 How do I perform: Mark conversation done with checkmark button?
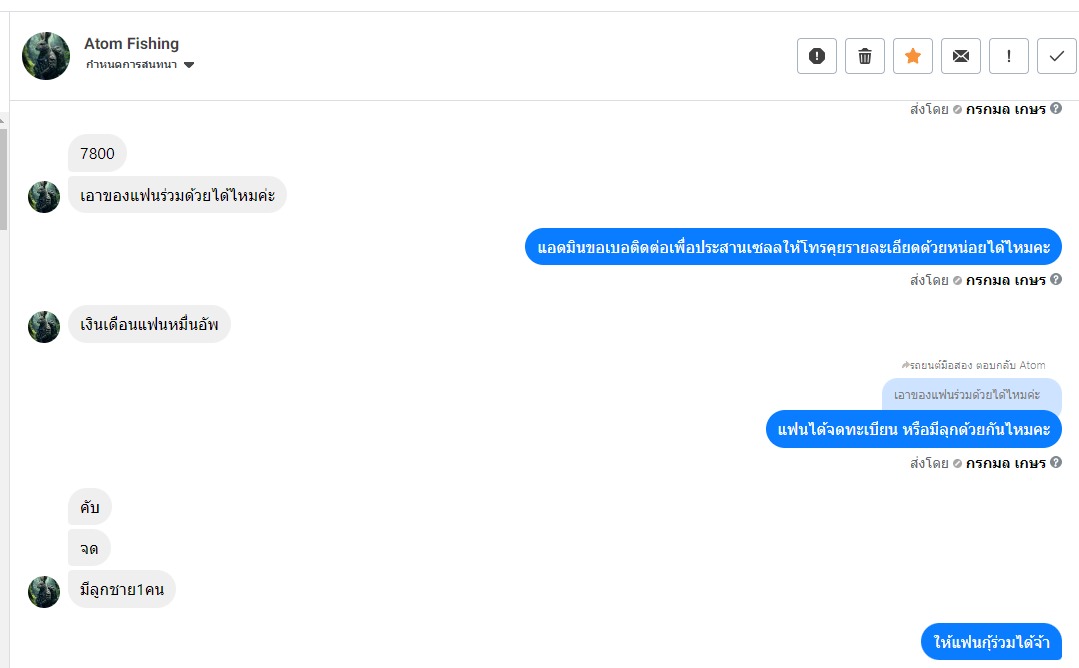click(x=1057, y=56)
